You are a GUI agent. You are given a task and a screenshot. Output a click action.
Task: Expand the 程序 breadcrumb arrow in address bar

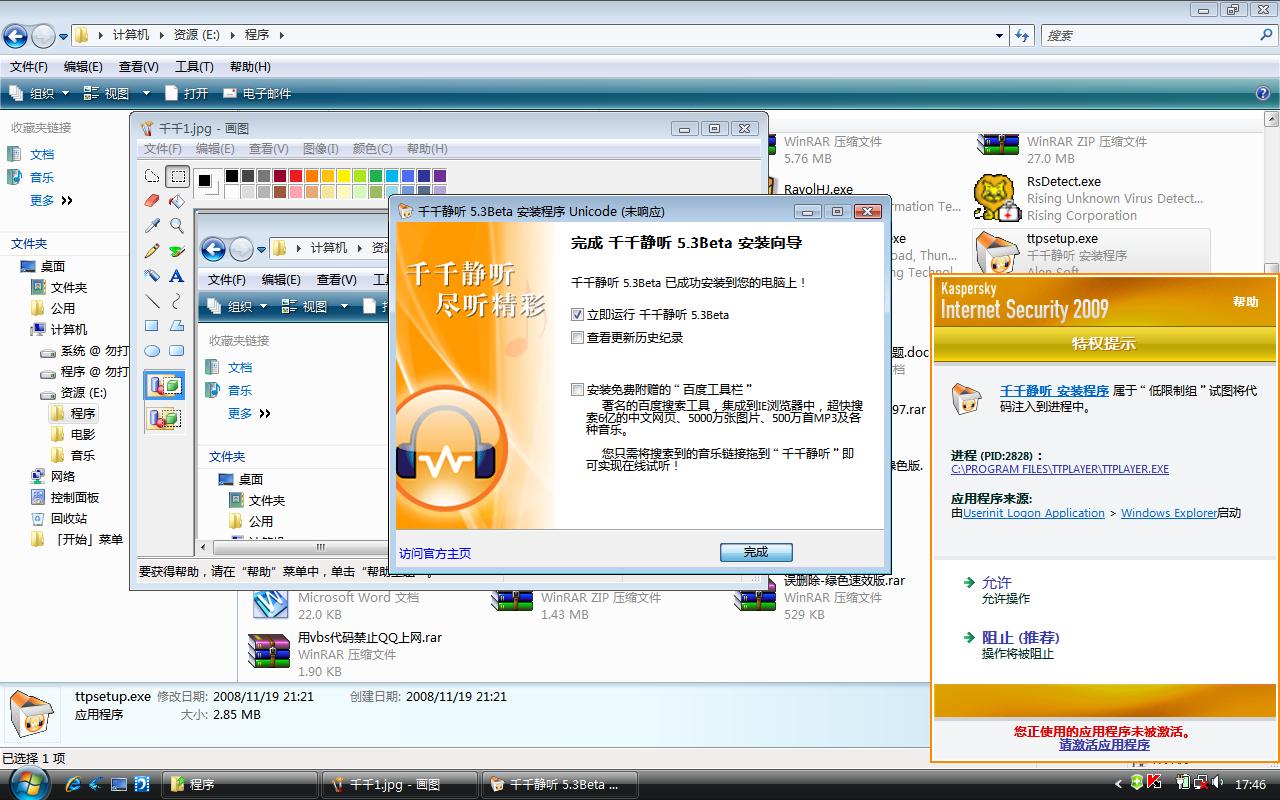click(282, 35)
